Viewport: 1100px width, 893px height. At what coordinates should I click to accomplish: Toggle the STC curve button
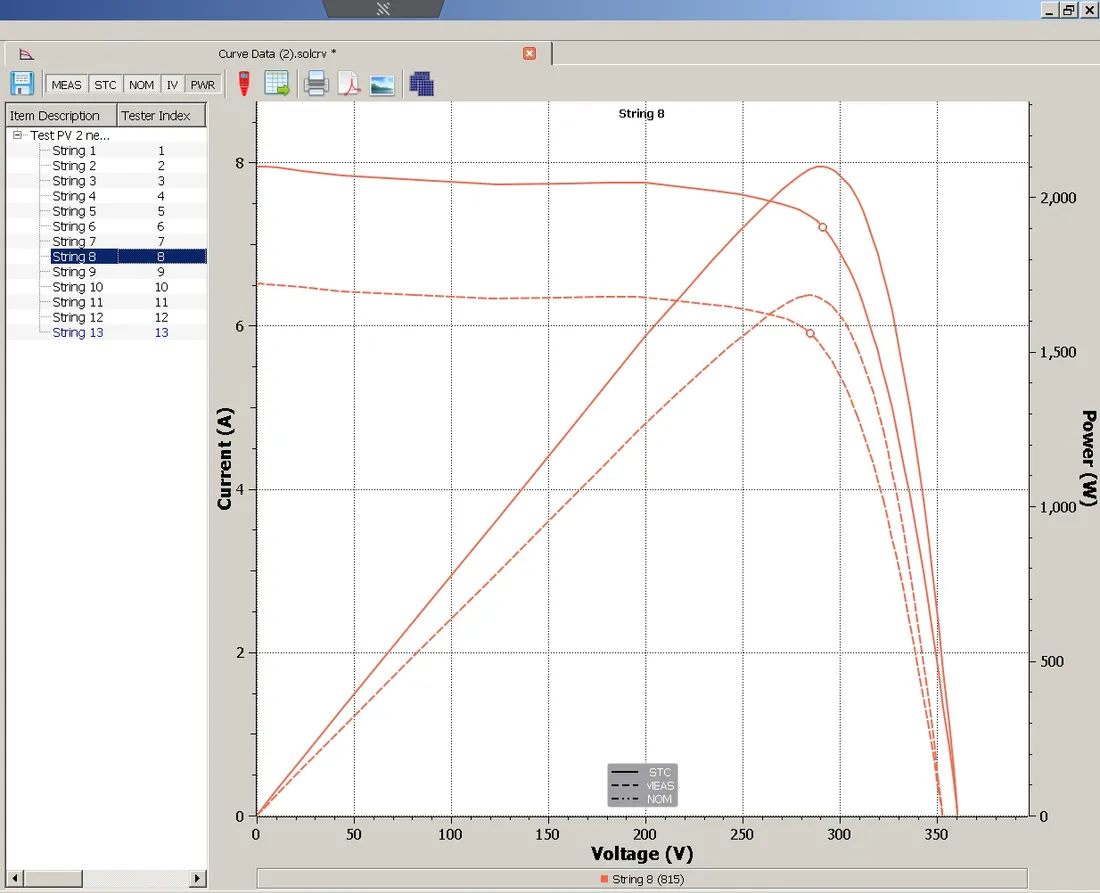click(x=105, y=84)
